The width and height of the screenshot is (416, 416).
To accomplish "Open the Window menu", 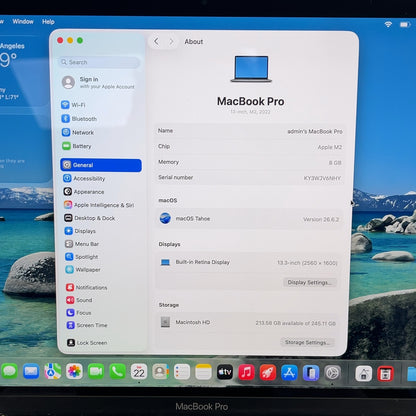I will 23,21.
